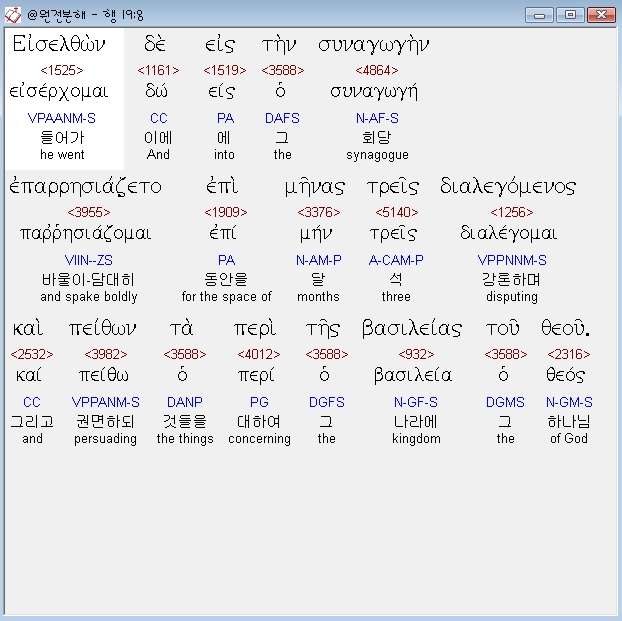Minimize the interlinear window
This screenshot has height=621, width=622.
tap(540, 14)
